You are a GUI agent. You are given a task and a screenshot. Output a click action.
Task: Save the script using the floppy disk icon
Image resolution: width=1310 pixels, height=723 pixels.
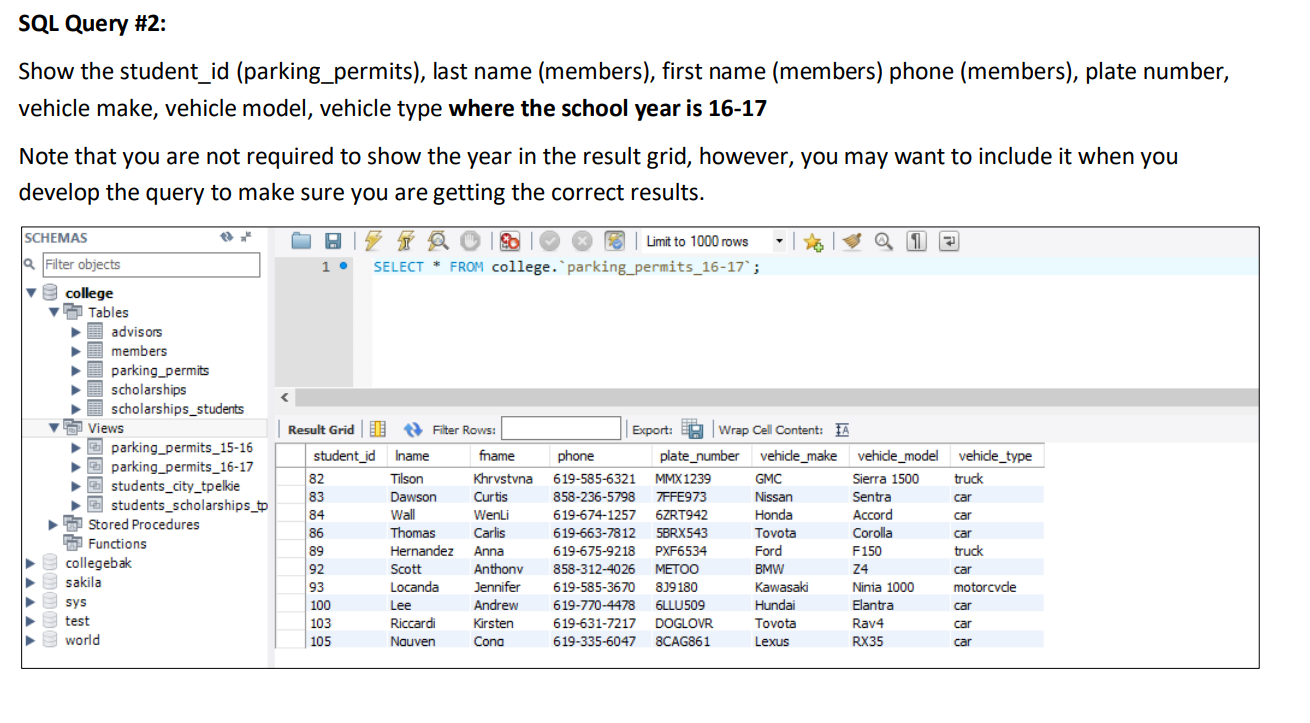coord(333,241)
